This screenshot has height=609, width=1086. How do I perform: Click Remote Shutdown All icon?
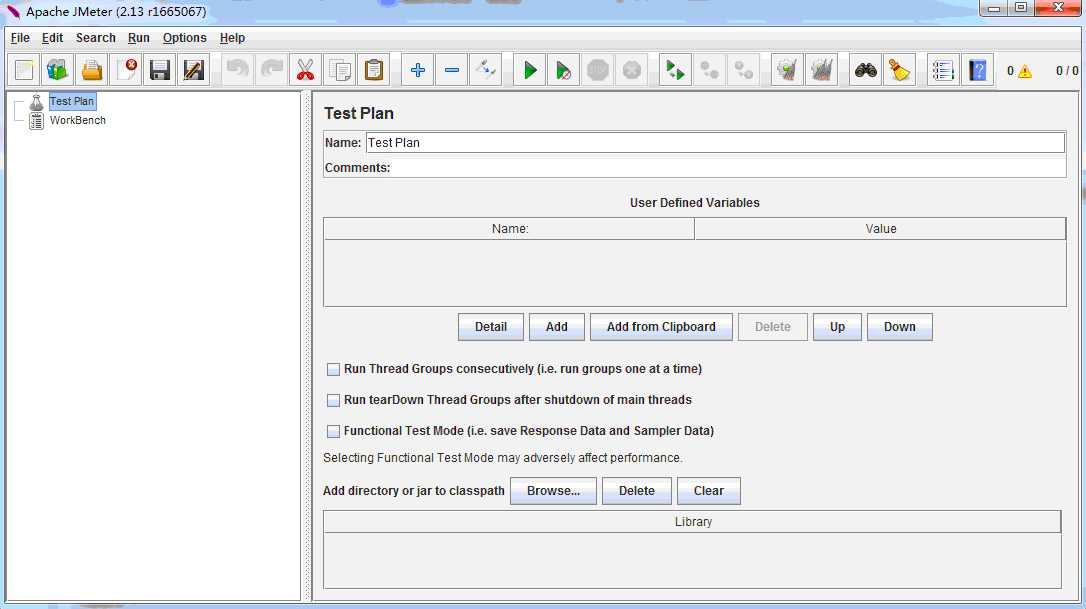pos(744,70)
